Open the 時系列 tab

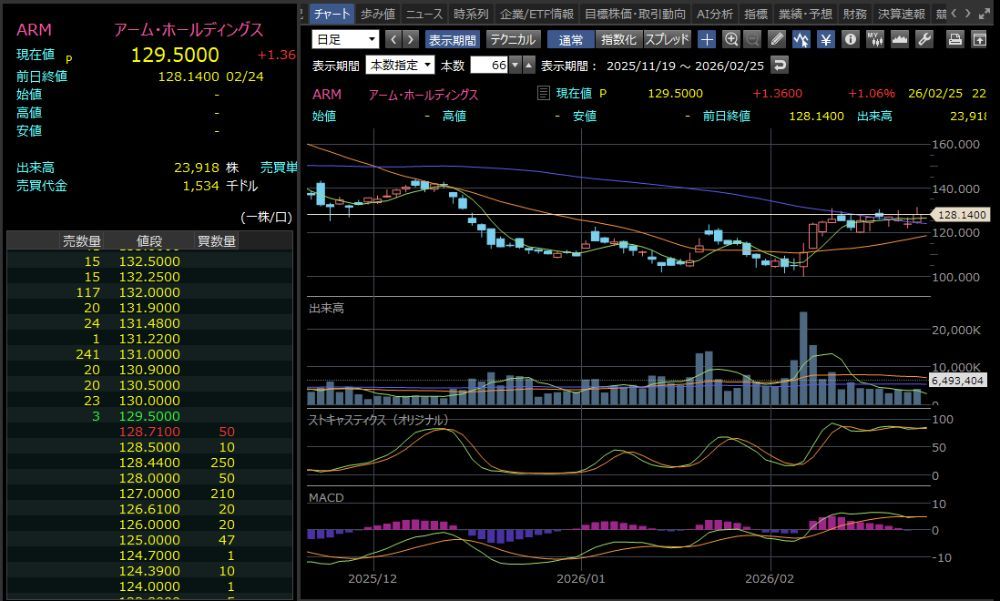coord(471,13)
